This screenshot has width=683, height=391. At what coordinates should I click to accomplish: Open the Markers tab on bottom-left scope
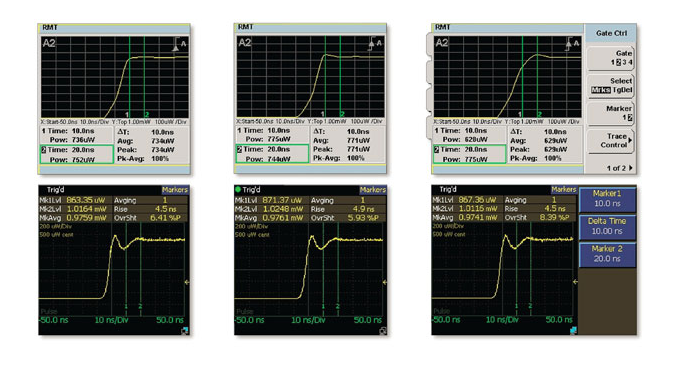point(175,190)
